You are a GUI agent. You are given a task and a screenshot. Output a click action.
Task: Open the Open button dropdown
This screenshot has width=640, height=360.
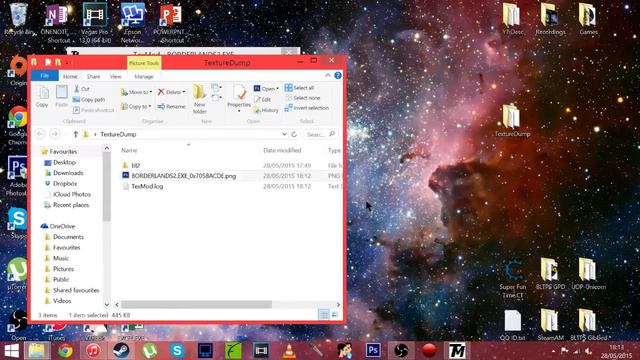click(x=278, y=89)
